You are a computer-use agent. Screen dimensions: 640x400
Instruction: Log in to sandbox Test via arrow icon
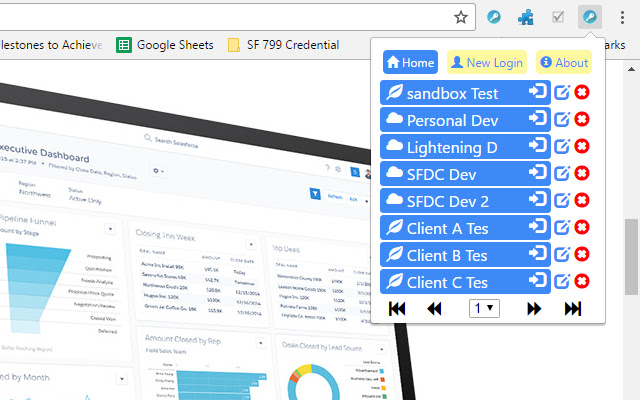point(538,91)
